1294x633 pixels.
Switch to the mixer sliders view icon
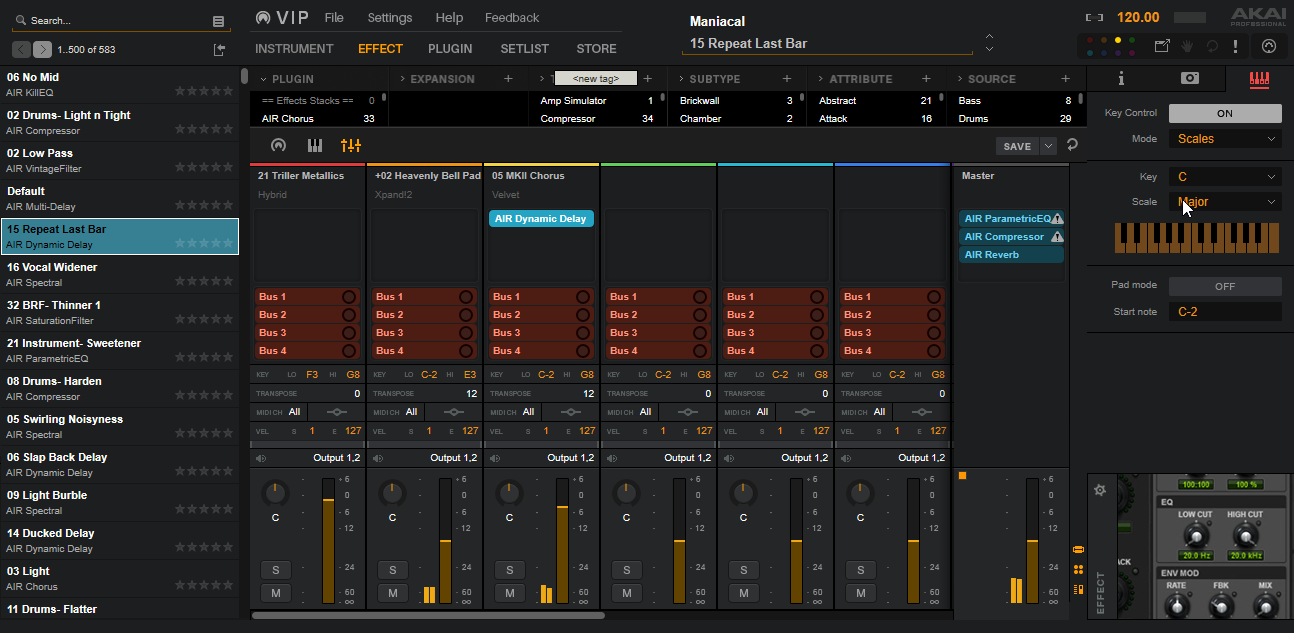pyautogui.click(x=350, y=146)
